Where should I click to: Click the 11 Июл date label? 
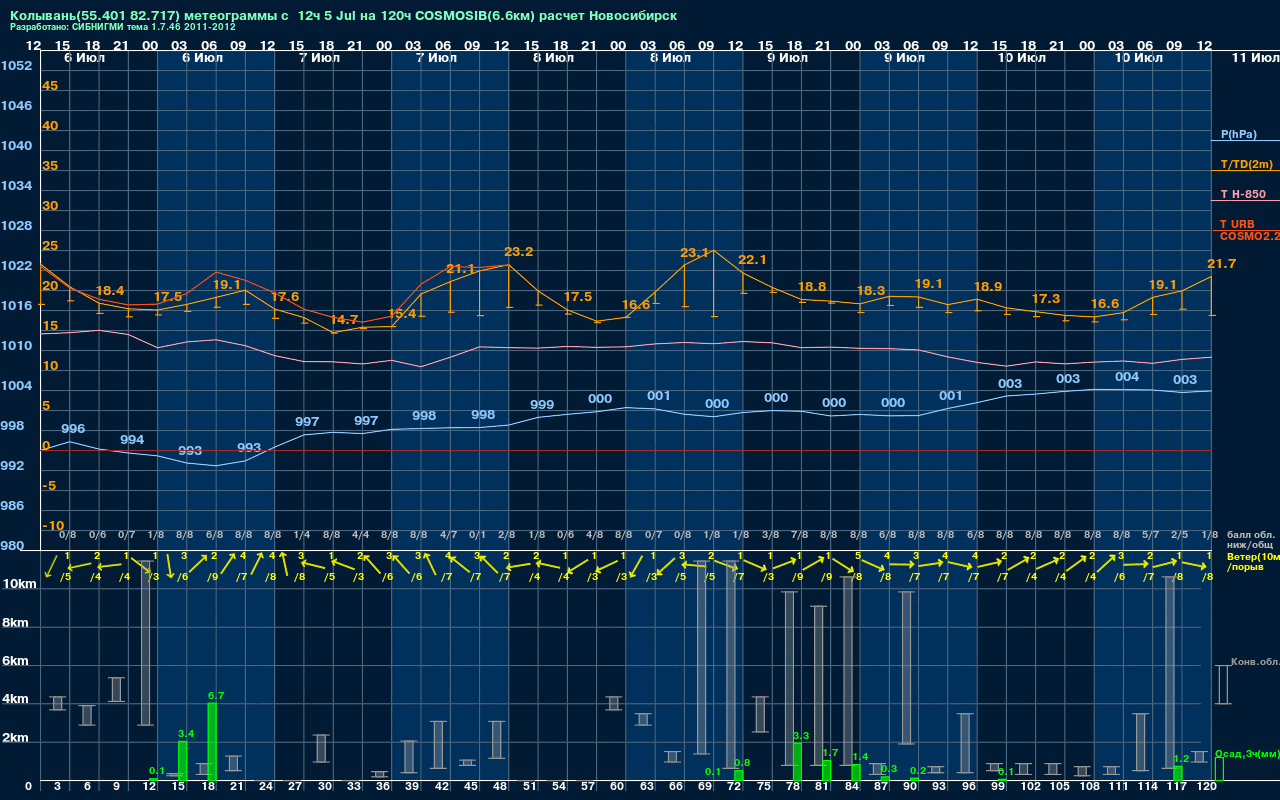click(x=1254, y=58)
